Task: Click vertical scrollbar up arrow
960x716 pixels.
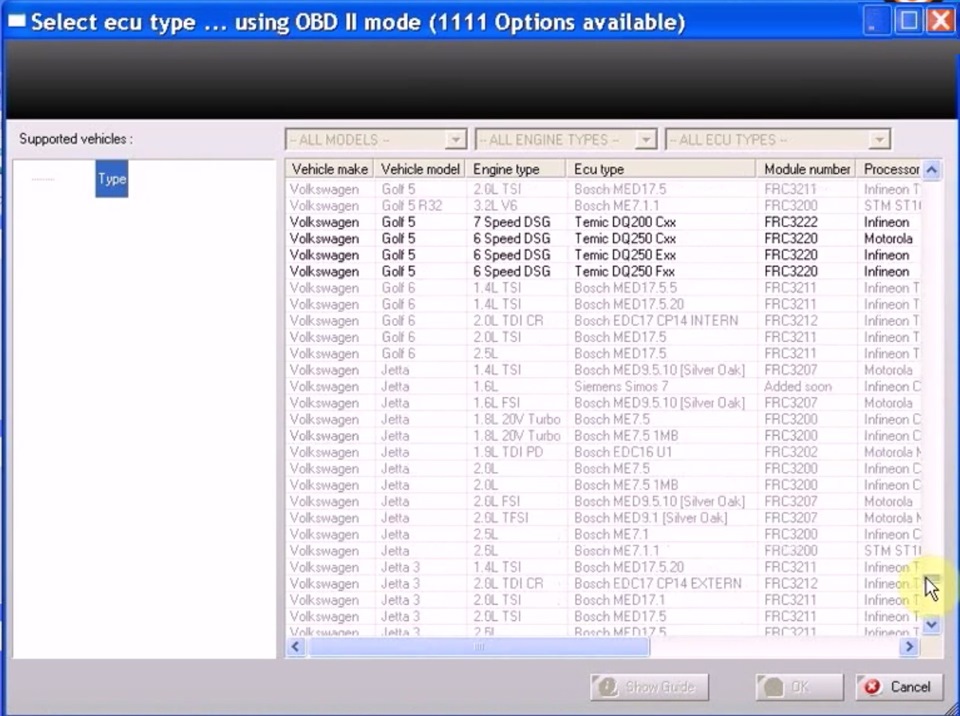Action: [932, 169]
